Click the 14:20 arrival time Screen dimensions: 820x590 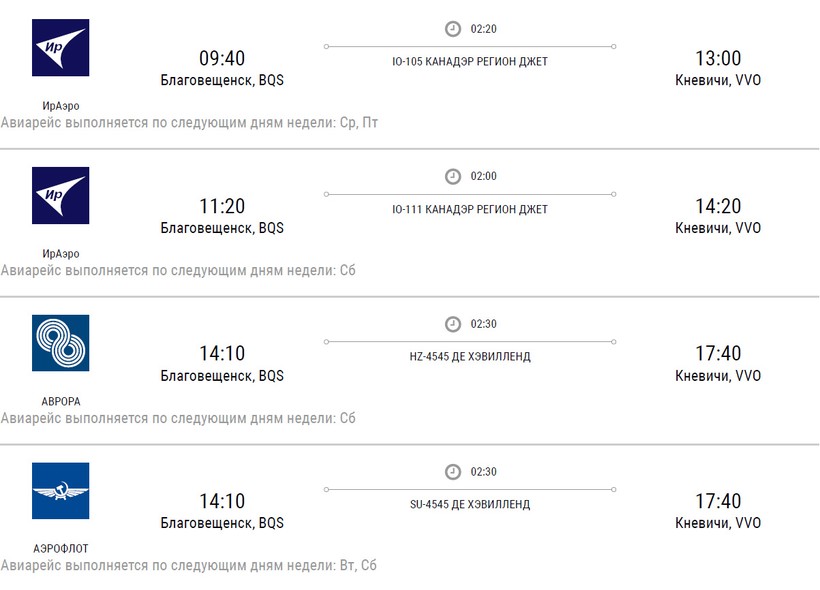pyautogui.click(x=718, y=206)
